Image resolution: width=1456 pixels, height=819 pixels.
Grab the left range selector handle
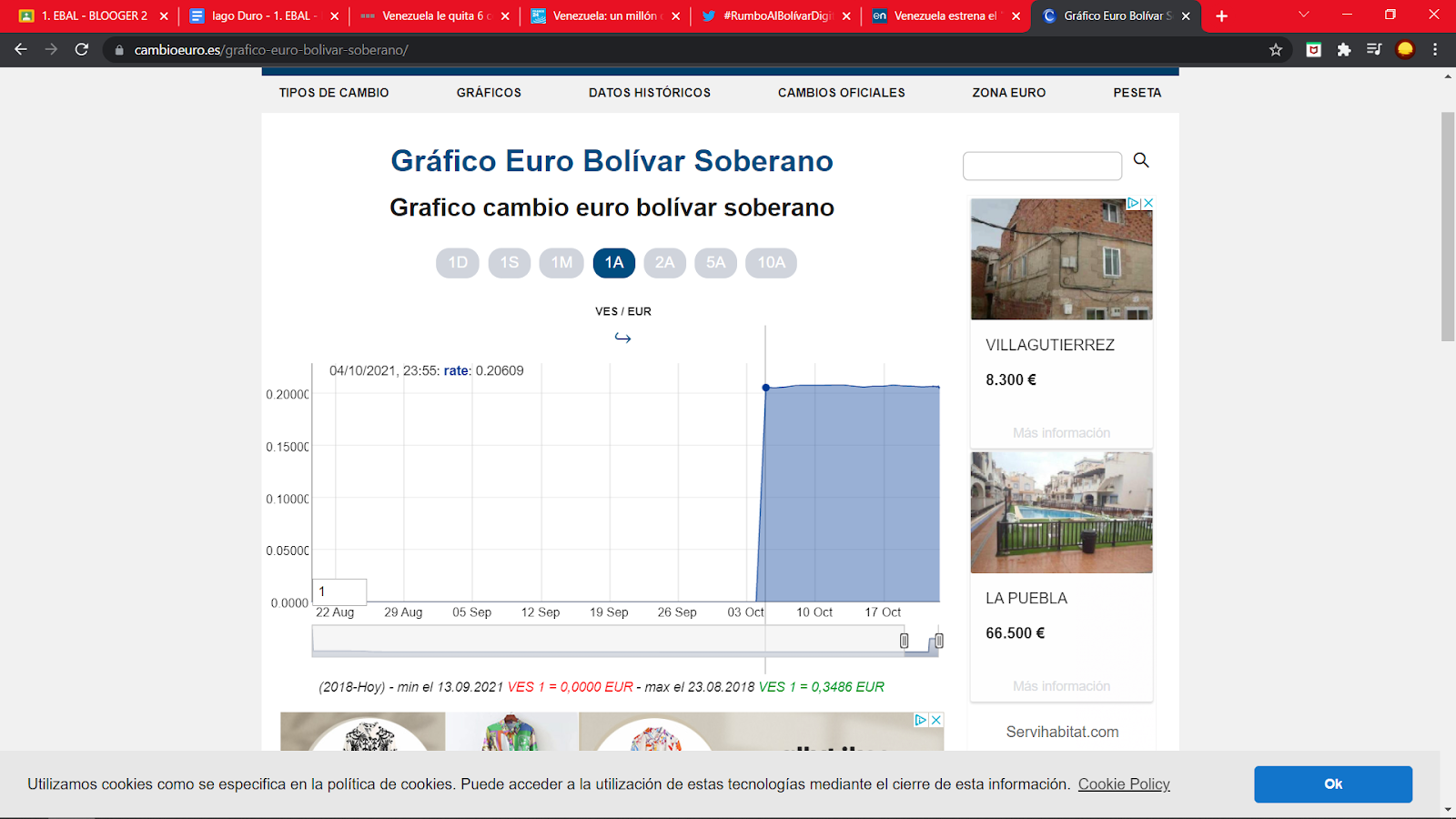point(904,641)
